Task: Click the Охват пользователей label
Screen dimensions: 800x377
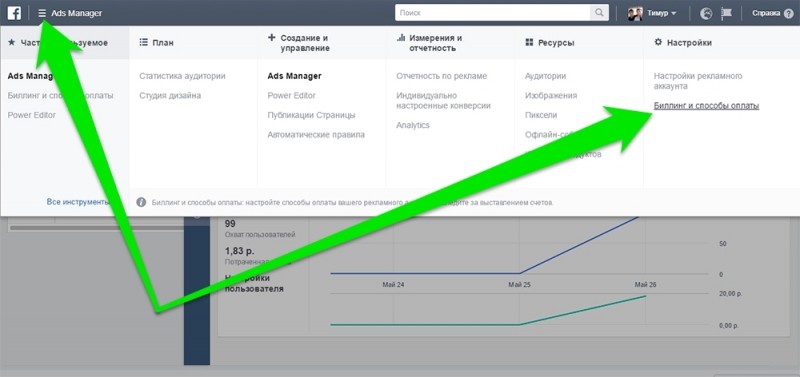Action: (260, 235)
